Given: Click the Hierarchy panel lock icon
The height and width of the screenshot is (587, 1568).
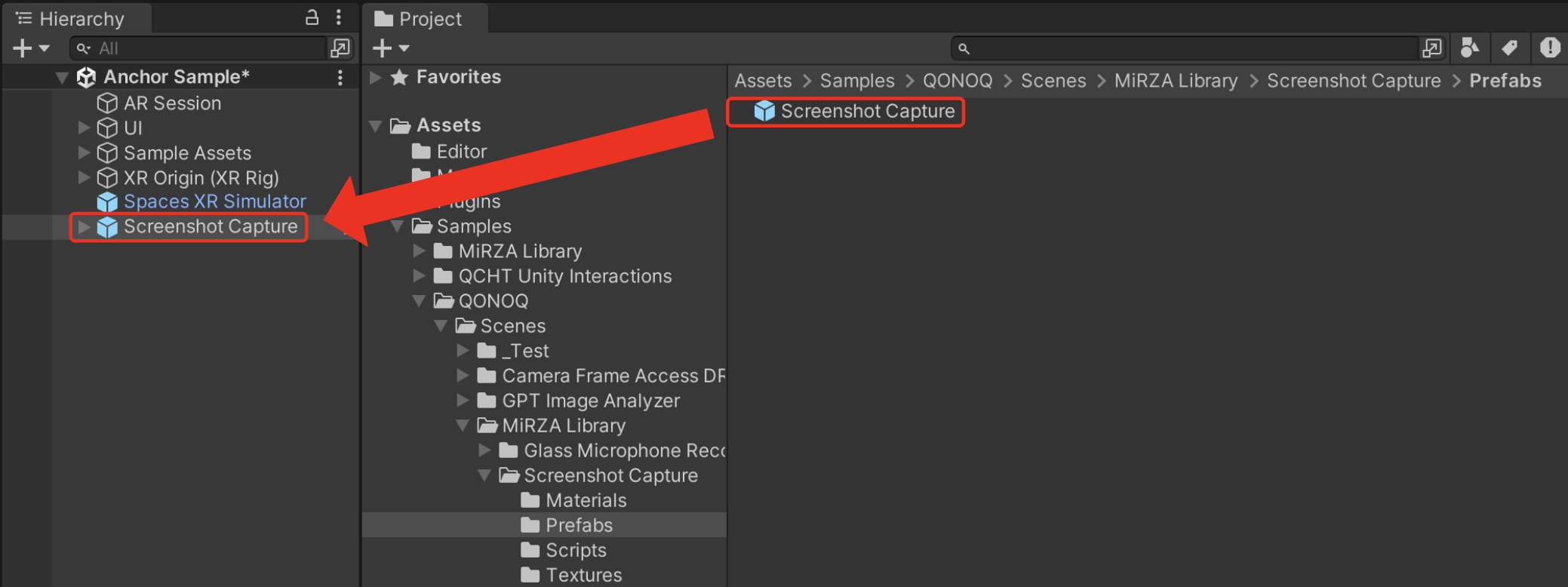Looking at the screenshot, I should coord(312,17).
